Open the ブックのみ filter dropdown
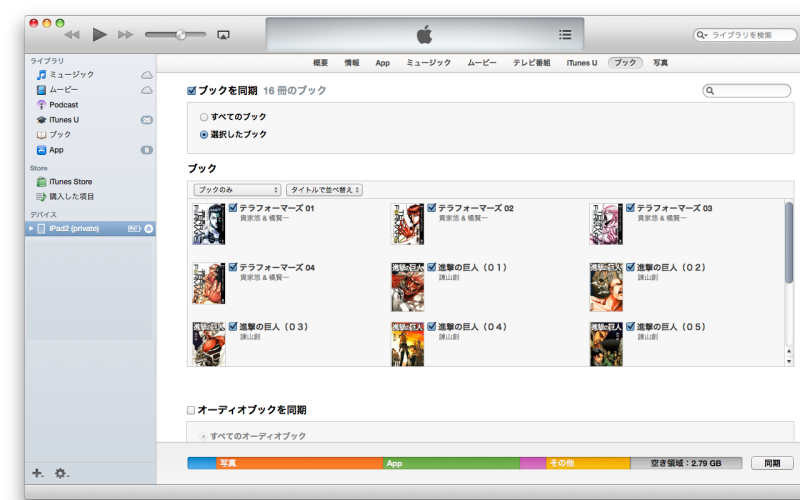The height and width of the screenshot is (500, 800). click(237, 190)
